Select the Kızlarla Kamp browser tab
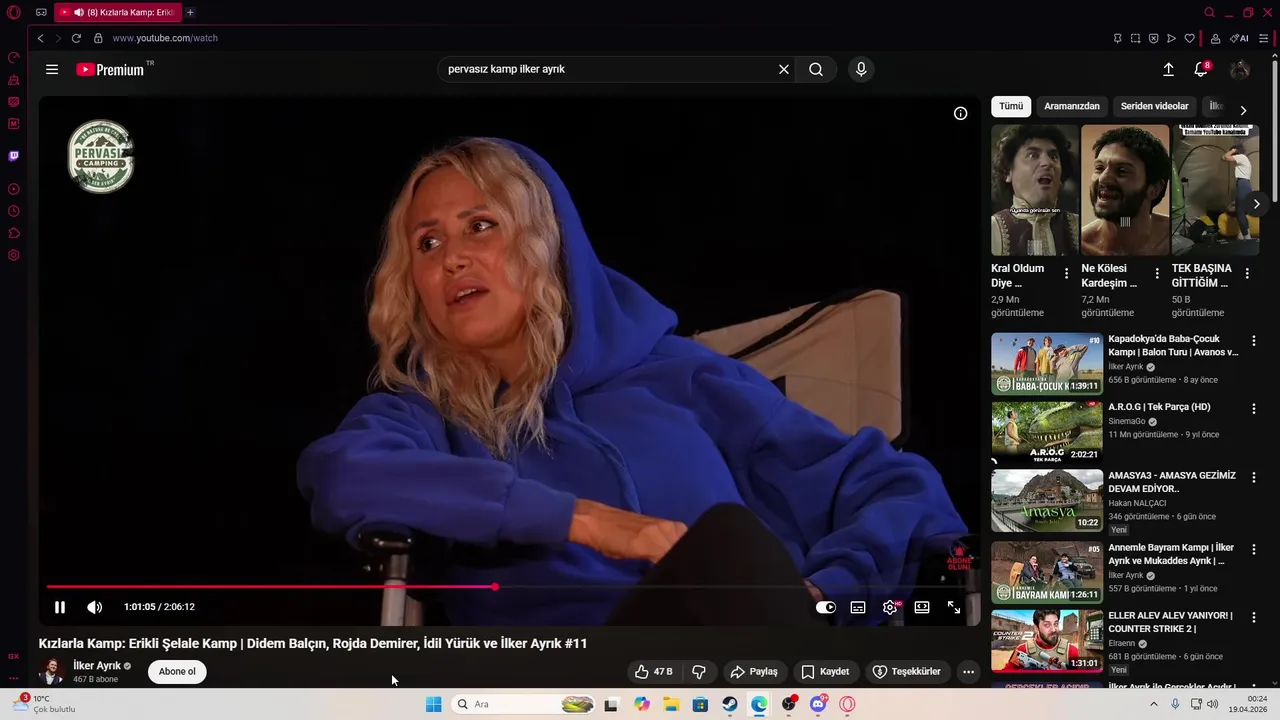 117,13
